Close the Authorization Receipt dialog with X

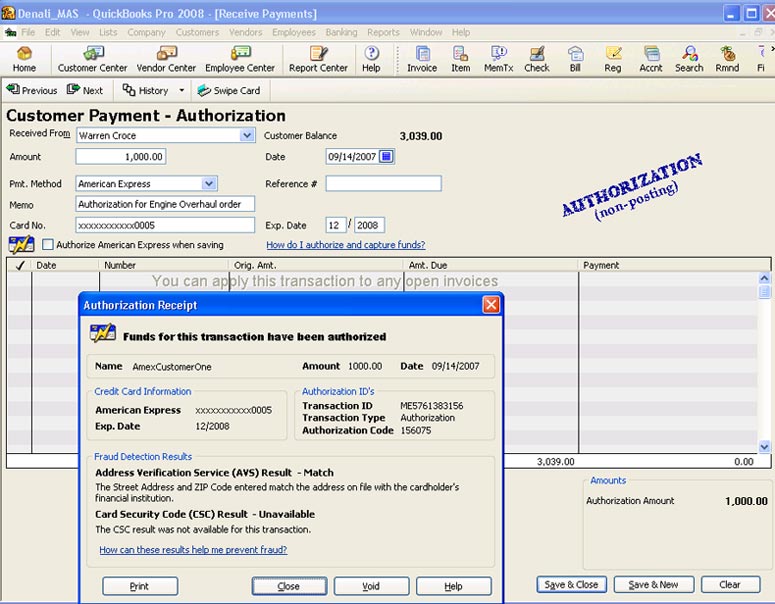pyautogui.click(x=491, y=305)
